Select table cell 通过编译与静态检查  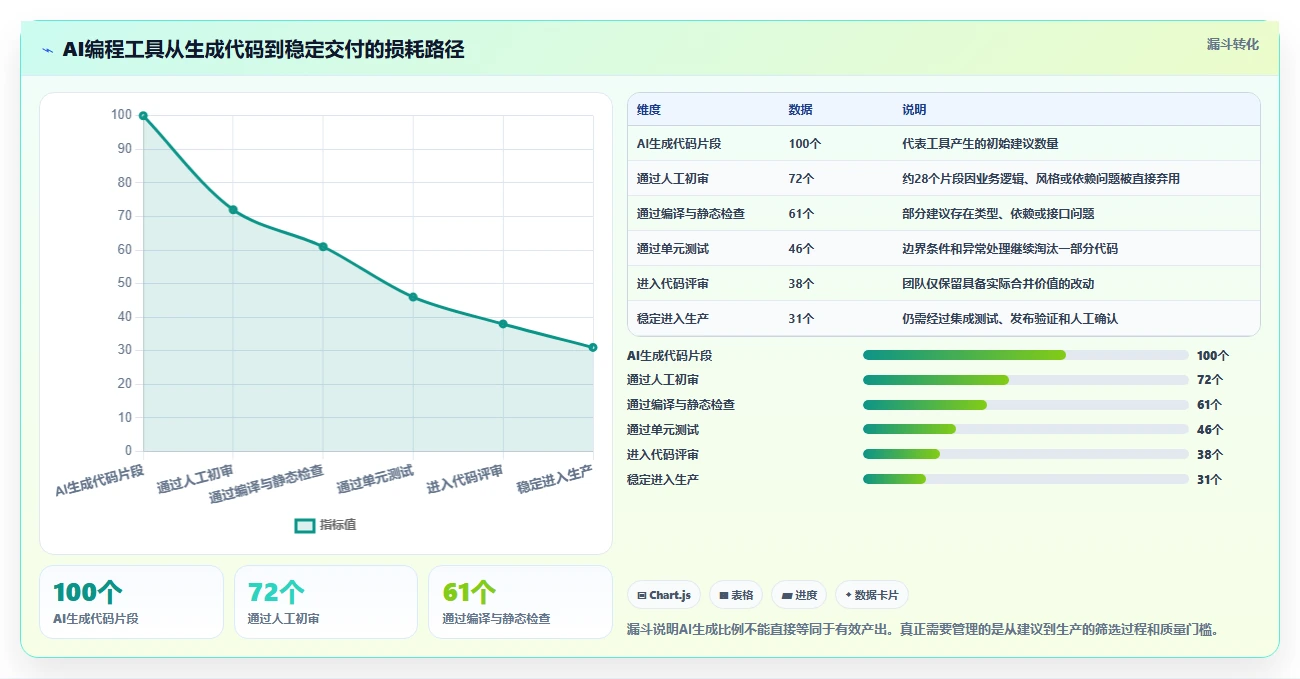pos(691,214)
